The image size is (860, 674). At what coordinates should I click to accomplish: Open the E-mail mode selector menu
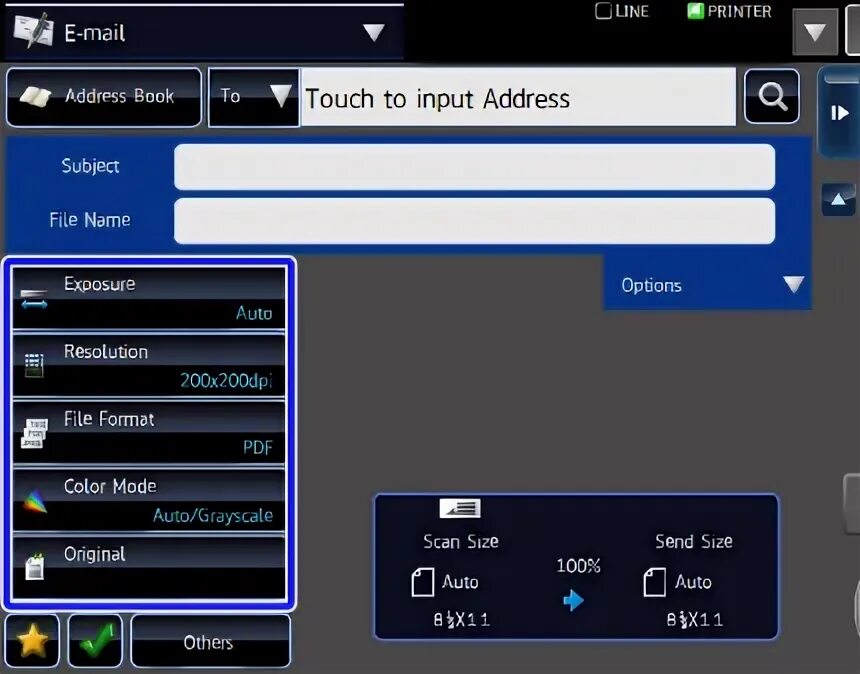[200, 31]
